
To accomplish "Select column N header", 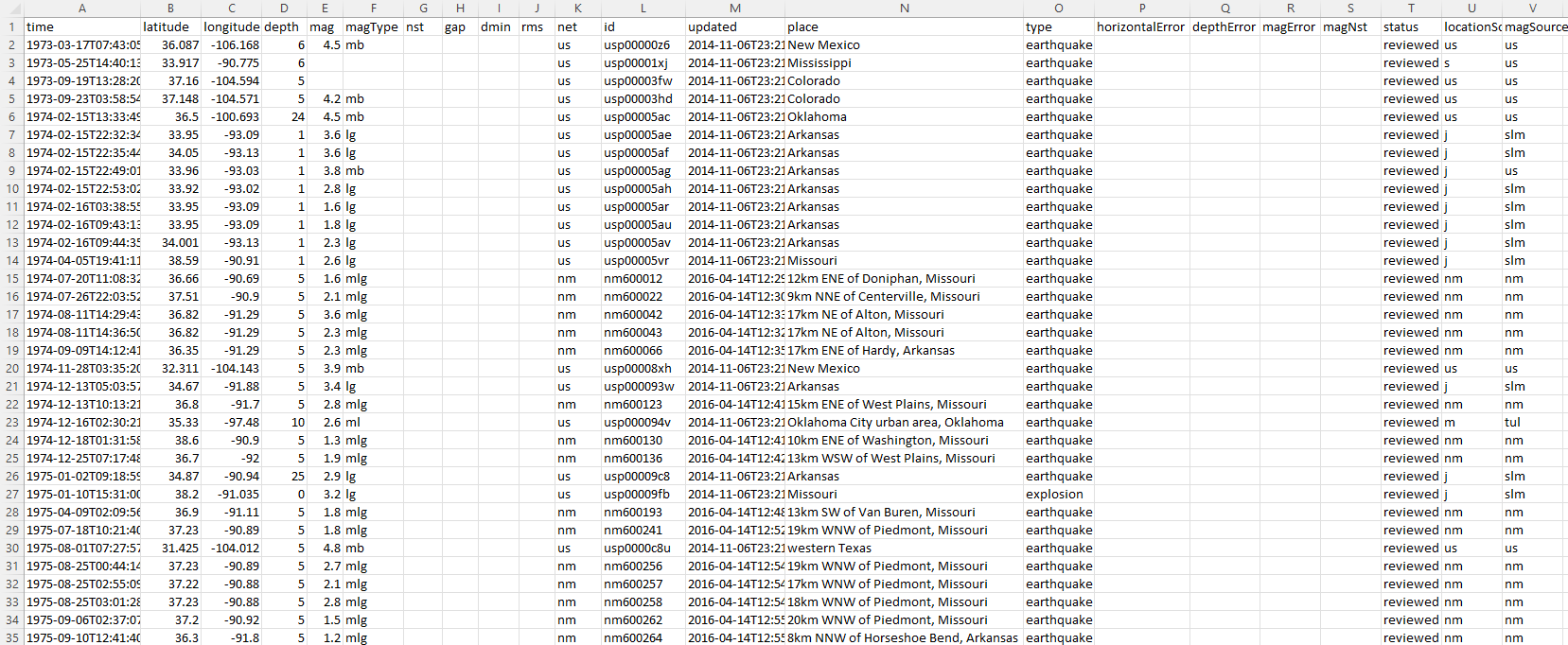I will pos(904,9).
